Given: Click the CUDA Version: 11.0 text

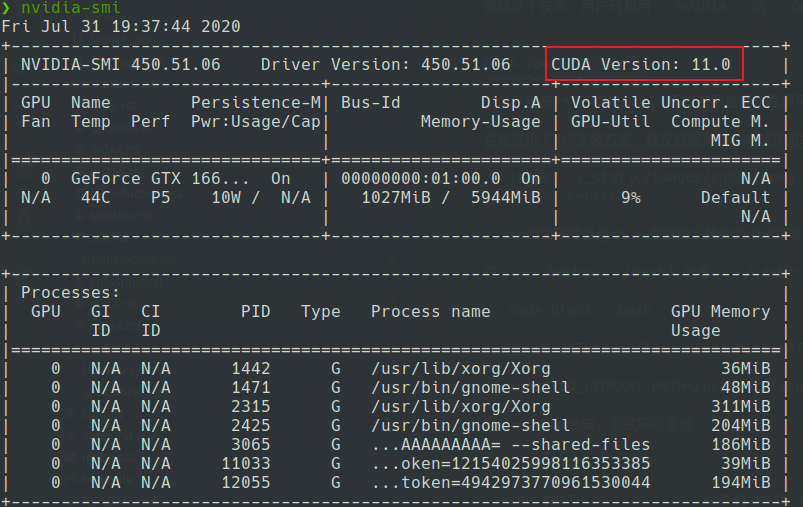Looking at the screenshot, I should [x=641, y=65].
